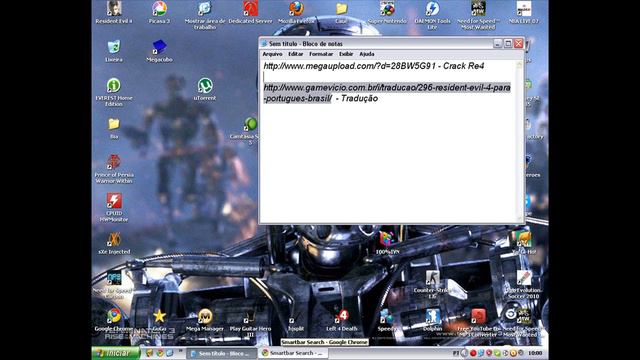Click the word Tradução in the note
This screenshot has height=360, width=640.
(359, 98)
